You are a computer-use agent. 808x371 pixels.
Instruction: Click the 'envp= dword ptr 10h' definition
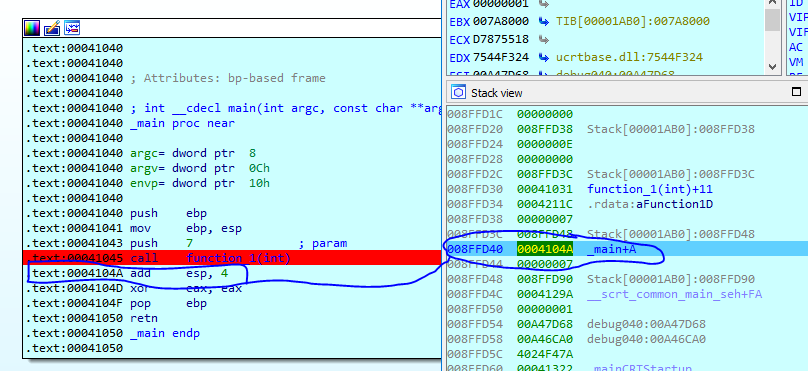tap(200, 183)
